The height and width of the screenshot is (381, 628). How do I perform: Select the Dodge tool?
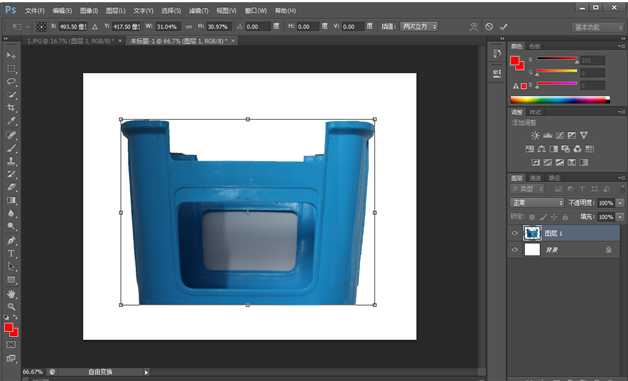(x=11, y=227)
